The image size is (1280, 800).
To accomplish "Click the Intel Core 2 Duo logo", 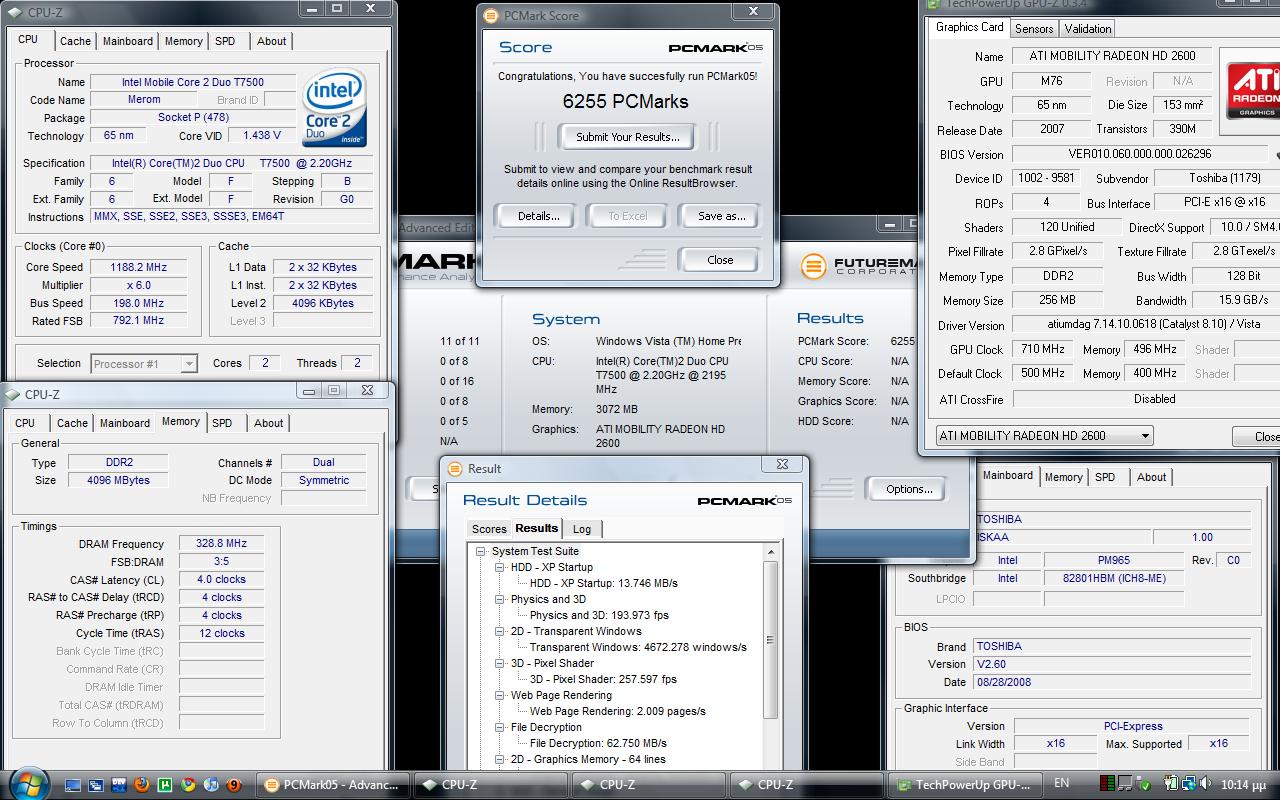I will tap(334, 107).
